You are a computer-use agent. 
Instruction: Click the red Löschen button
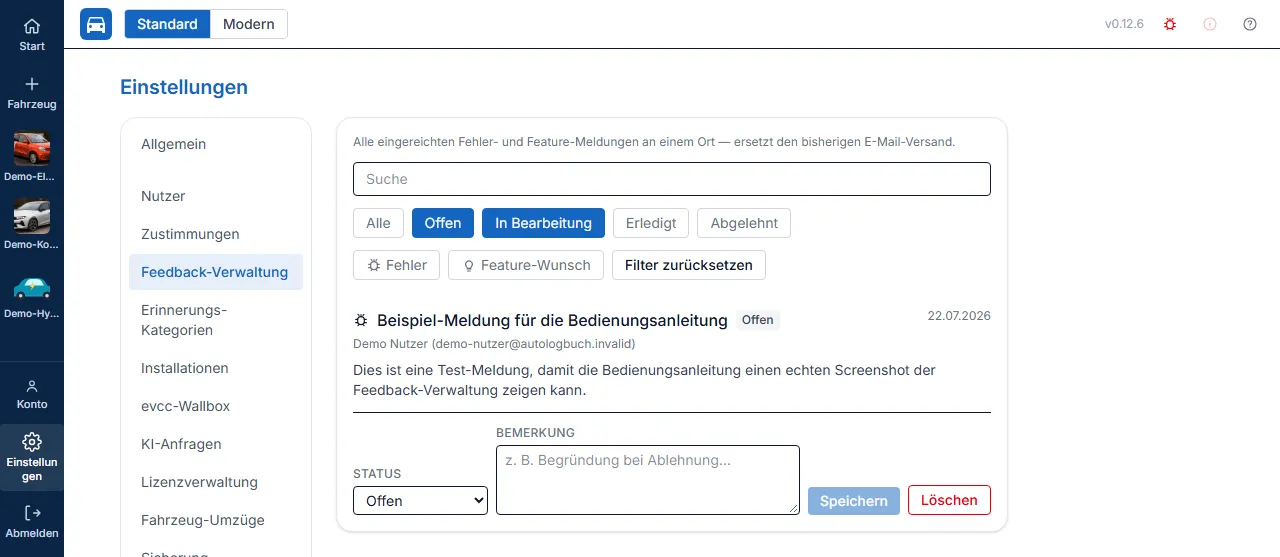(x=949, y=500)
